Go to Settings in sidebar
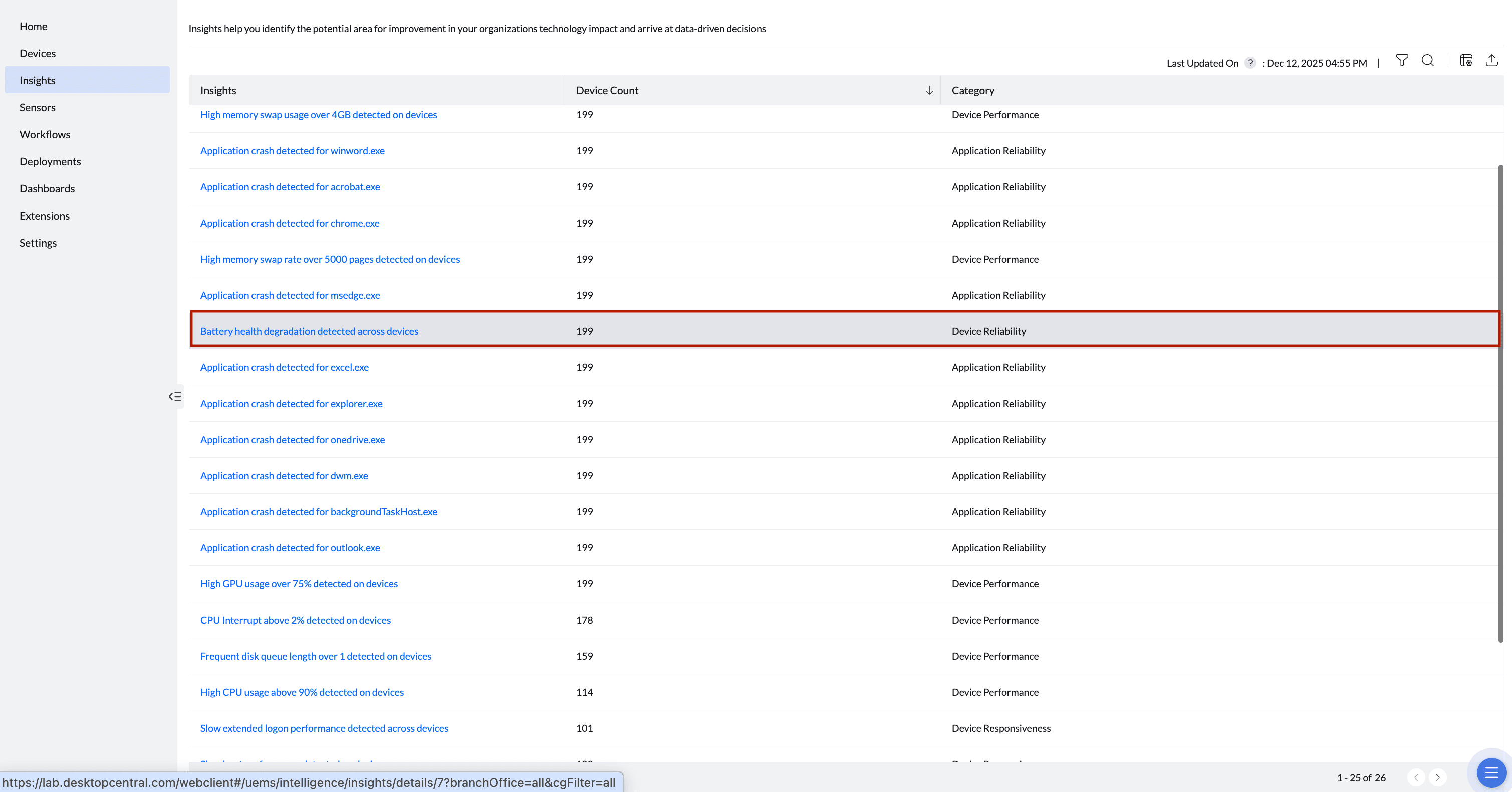 38,243
